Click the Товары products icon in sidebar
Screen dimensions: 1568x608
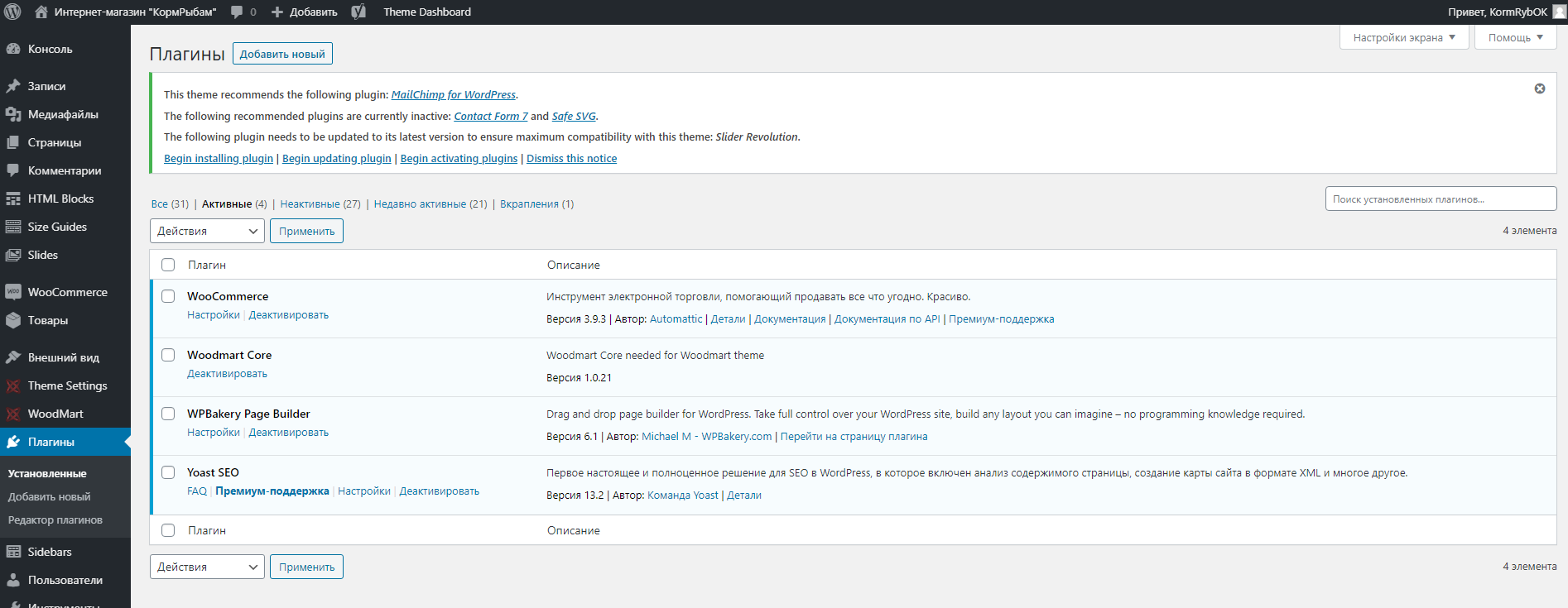coord(13,320)
